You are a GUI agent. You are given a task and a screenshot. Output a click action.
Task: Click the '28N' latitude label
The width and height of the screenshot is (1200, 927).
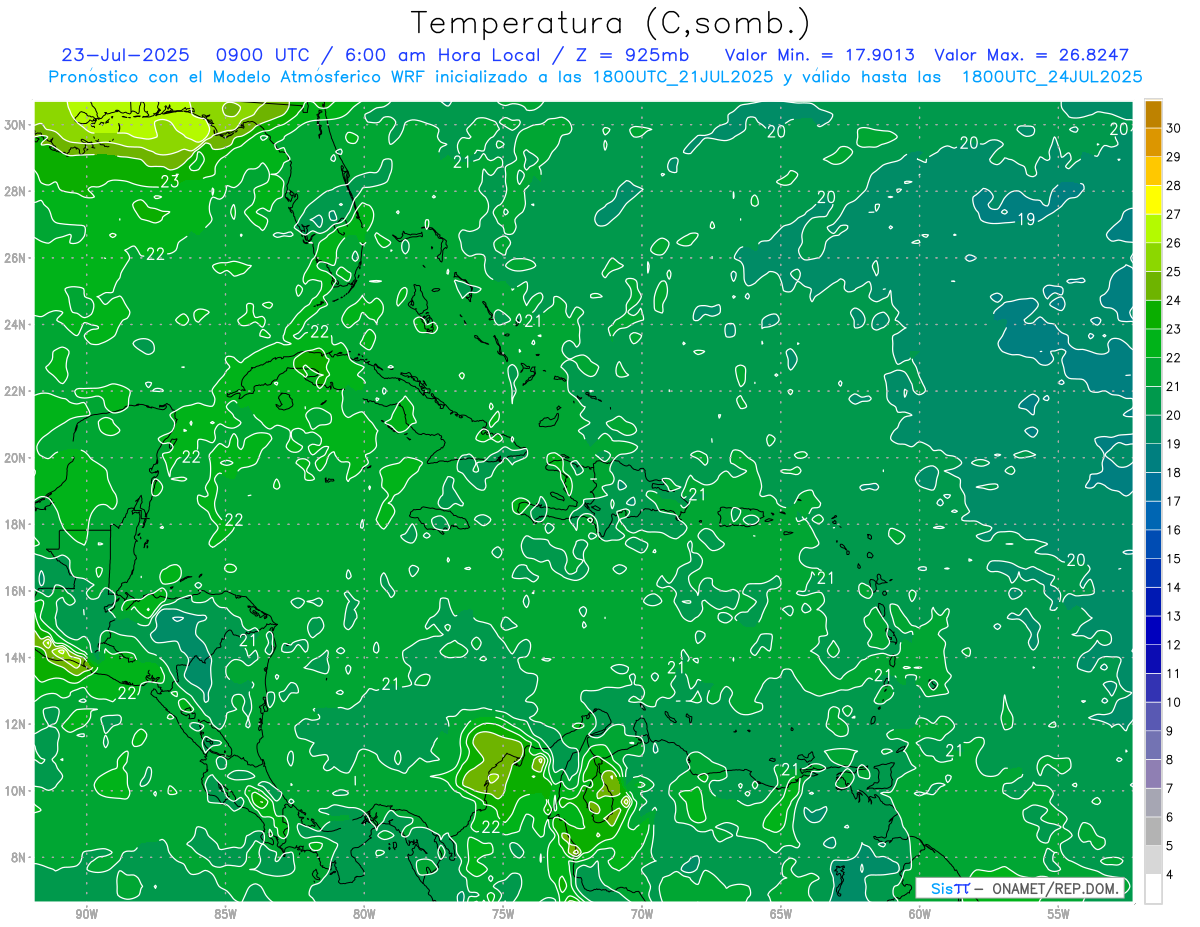(x=15, y=191)
